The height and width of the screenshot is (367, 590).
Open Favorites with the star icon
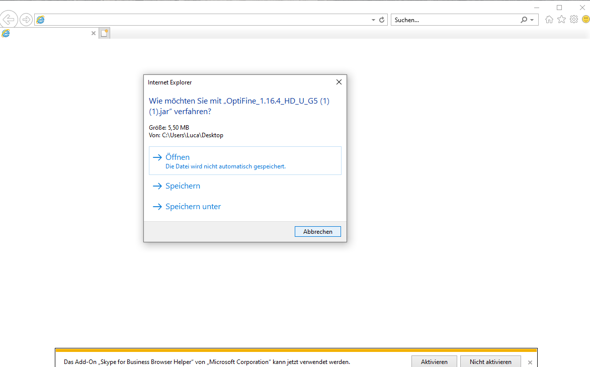click(x=561, y=19)
